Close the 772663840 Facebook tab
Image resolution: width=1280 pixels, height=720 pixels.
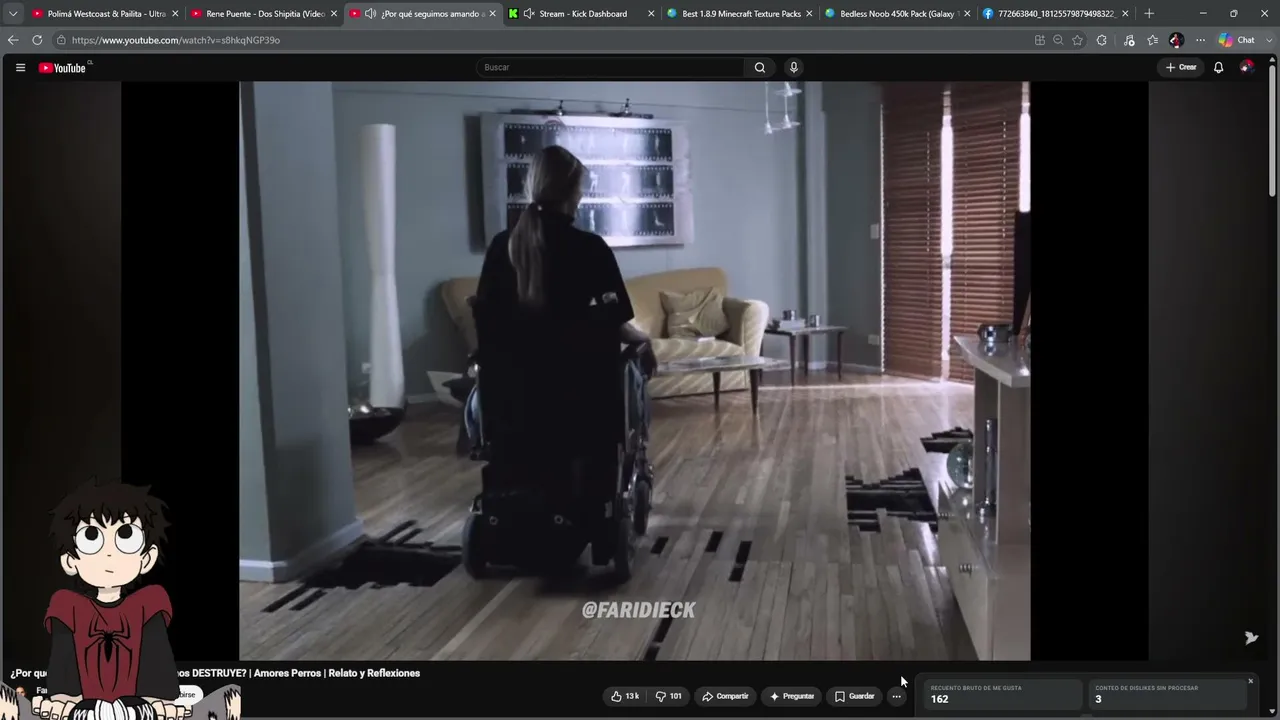(1125, 14)
